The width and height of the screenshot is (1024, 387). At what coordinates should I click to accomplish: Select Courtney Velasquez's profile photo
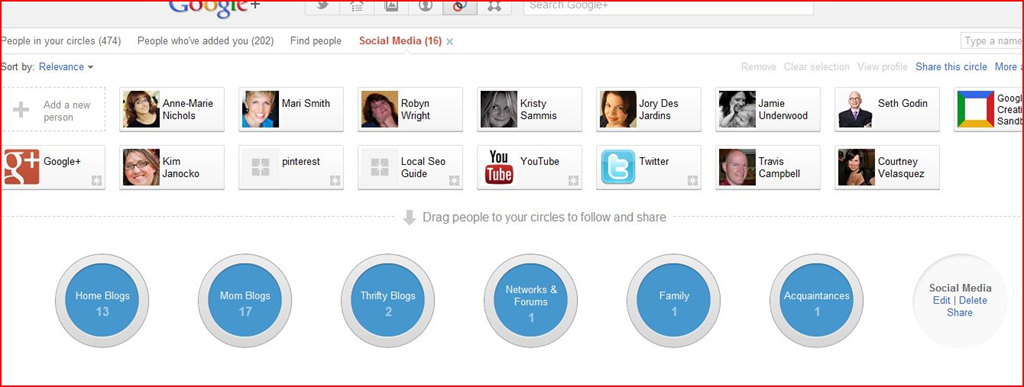click(856, 167)
